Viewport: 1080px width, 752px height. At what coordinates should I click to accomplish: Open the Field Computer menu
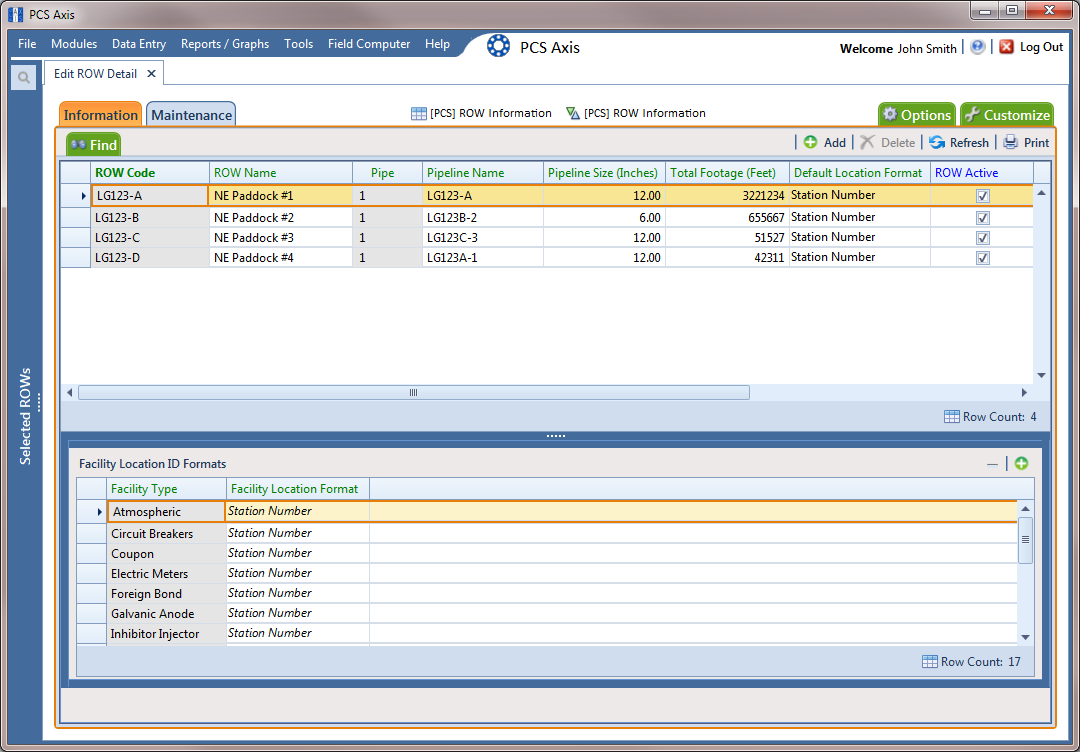coord(369,43)
